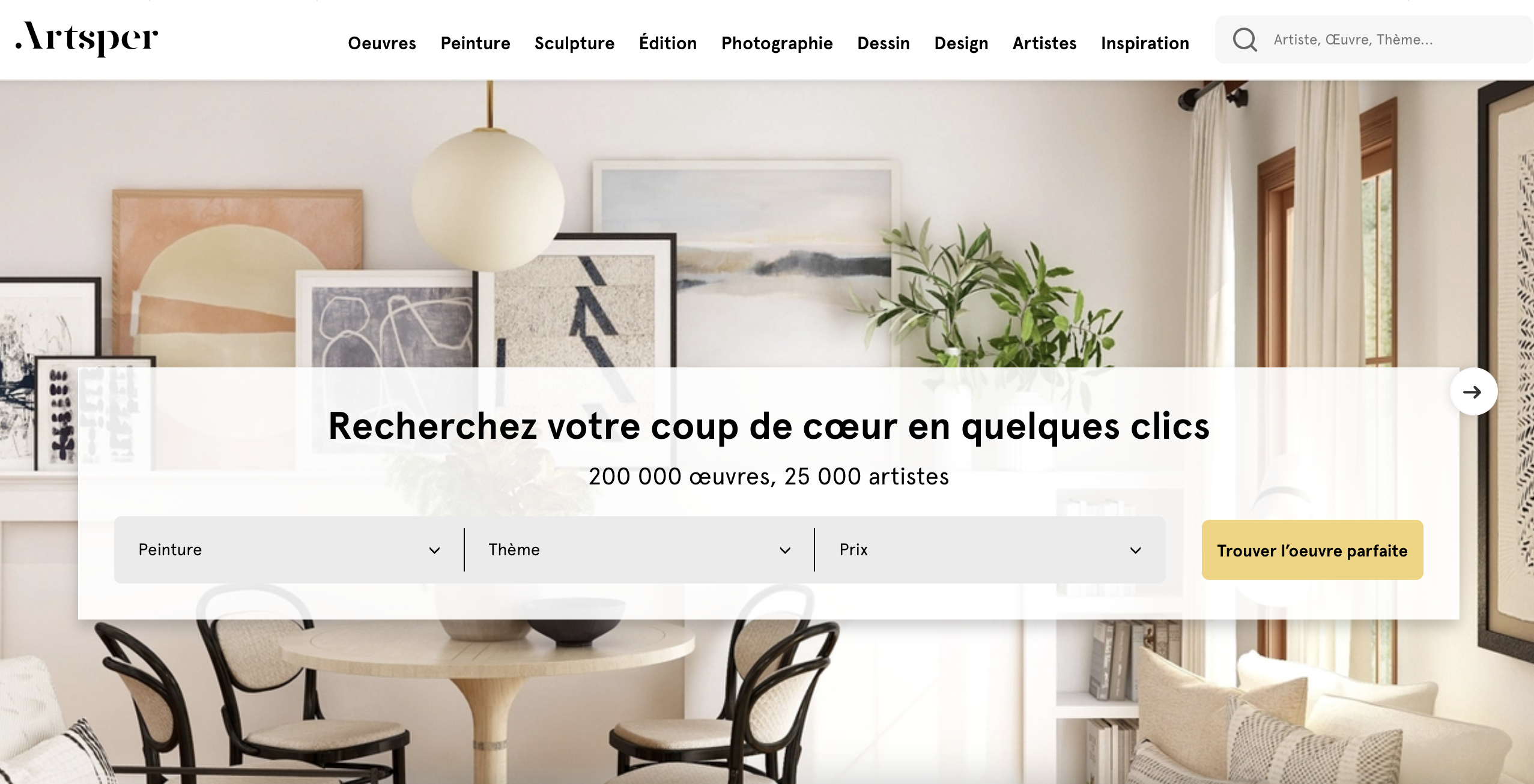1534x784 pixels.
Task: Open the Prix price dropdown
Action: pos(990,550)
